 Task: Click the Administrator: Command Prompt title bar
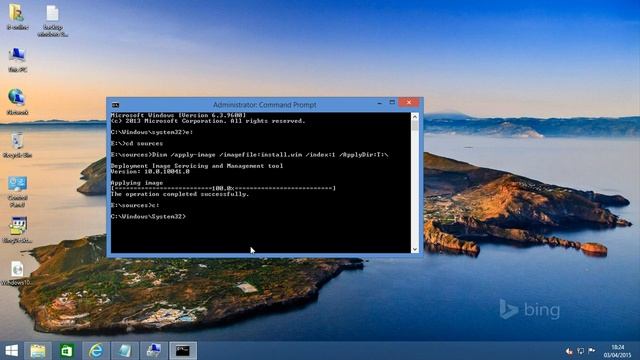(x=264, y=105)
